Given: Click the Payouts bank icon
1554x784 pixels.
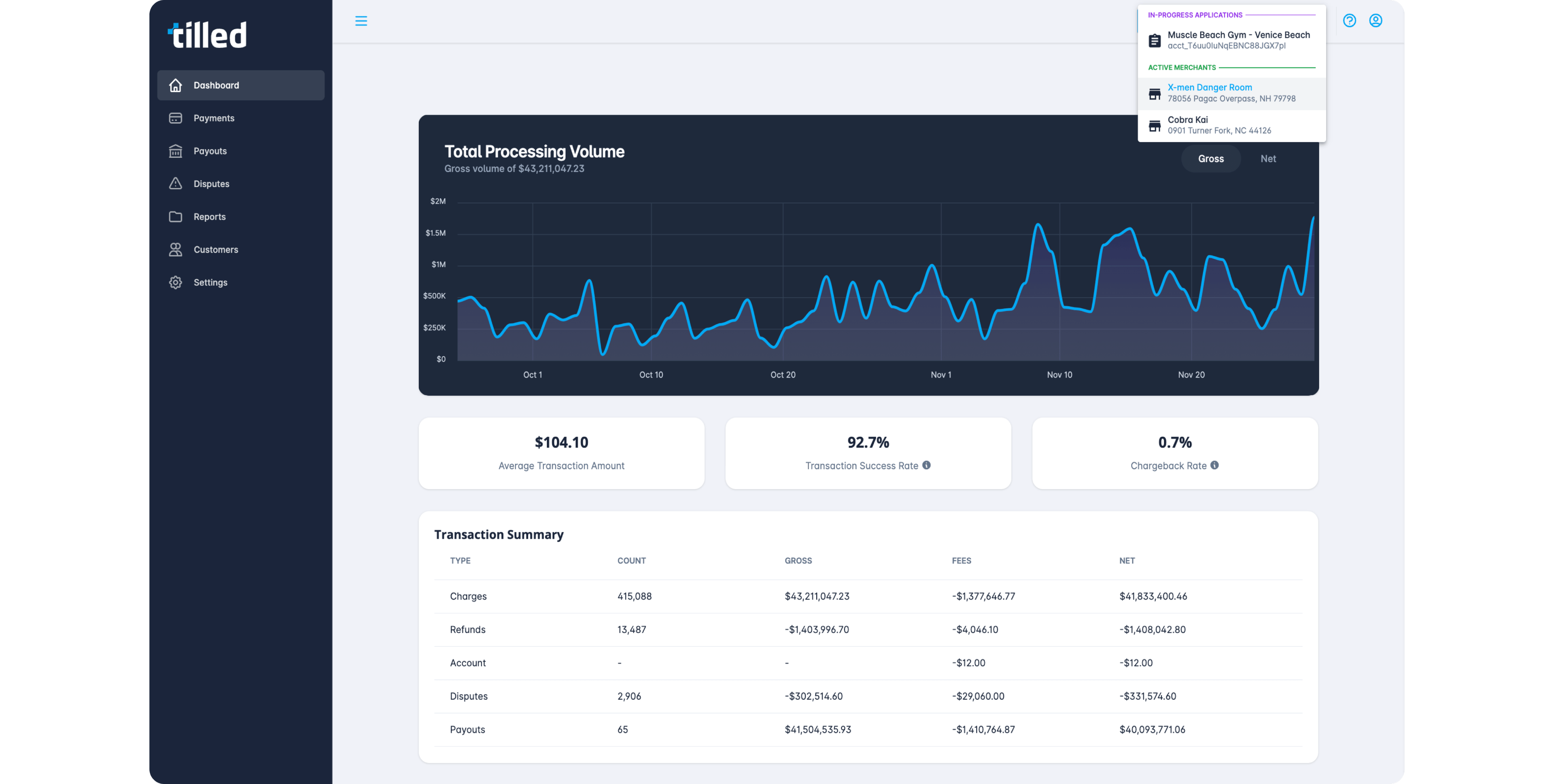Looking at the screenshot, I should [176, 151].
